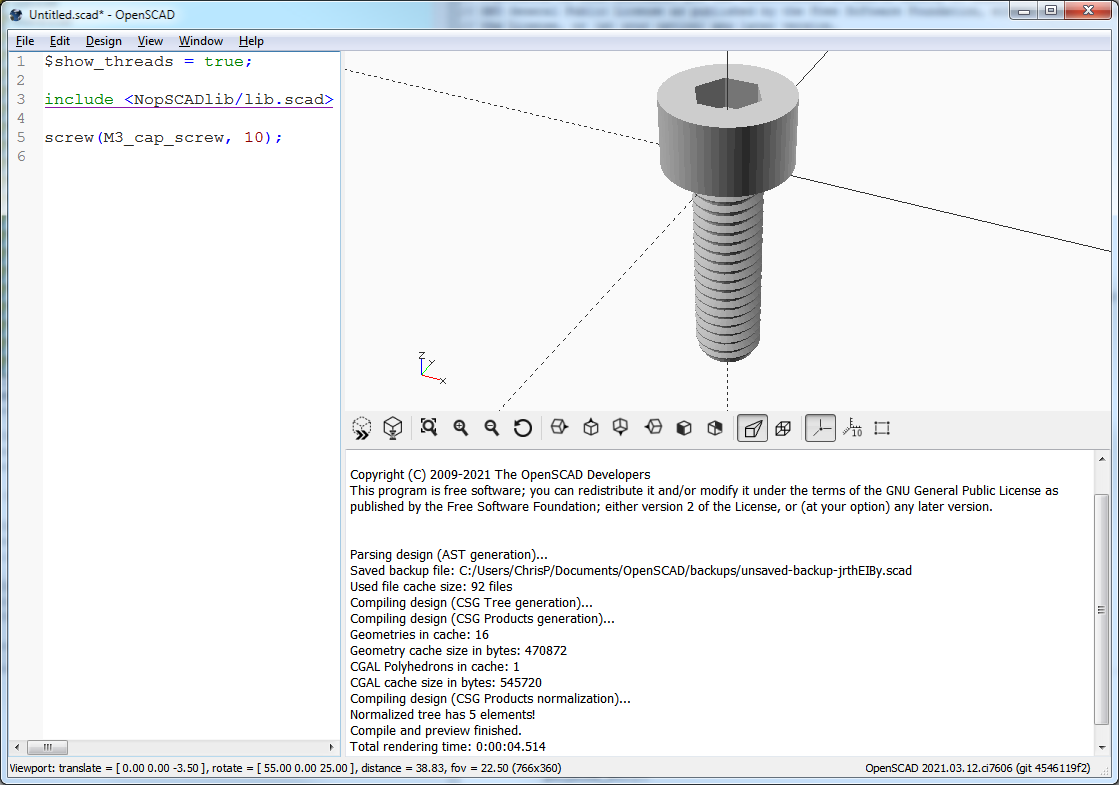Select the Front view solid cube icon
The width and height of the screenshot is (1119, 785).
point(684,428)
